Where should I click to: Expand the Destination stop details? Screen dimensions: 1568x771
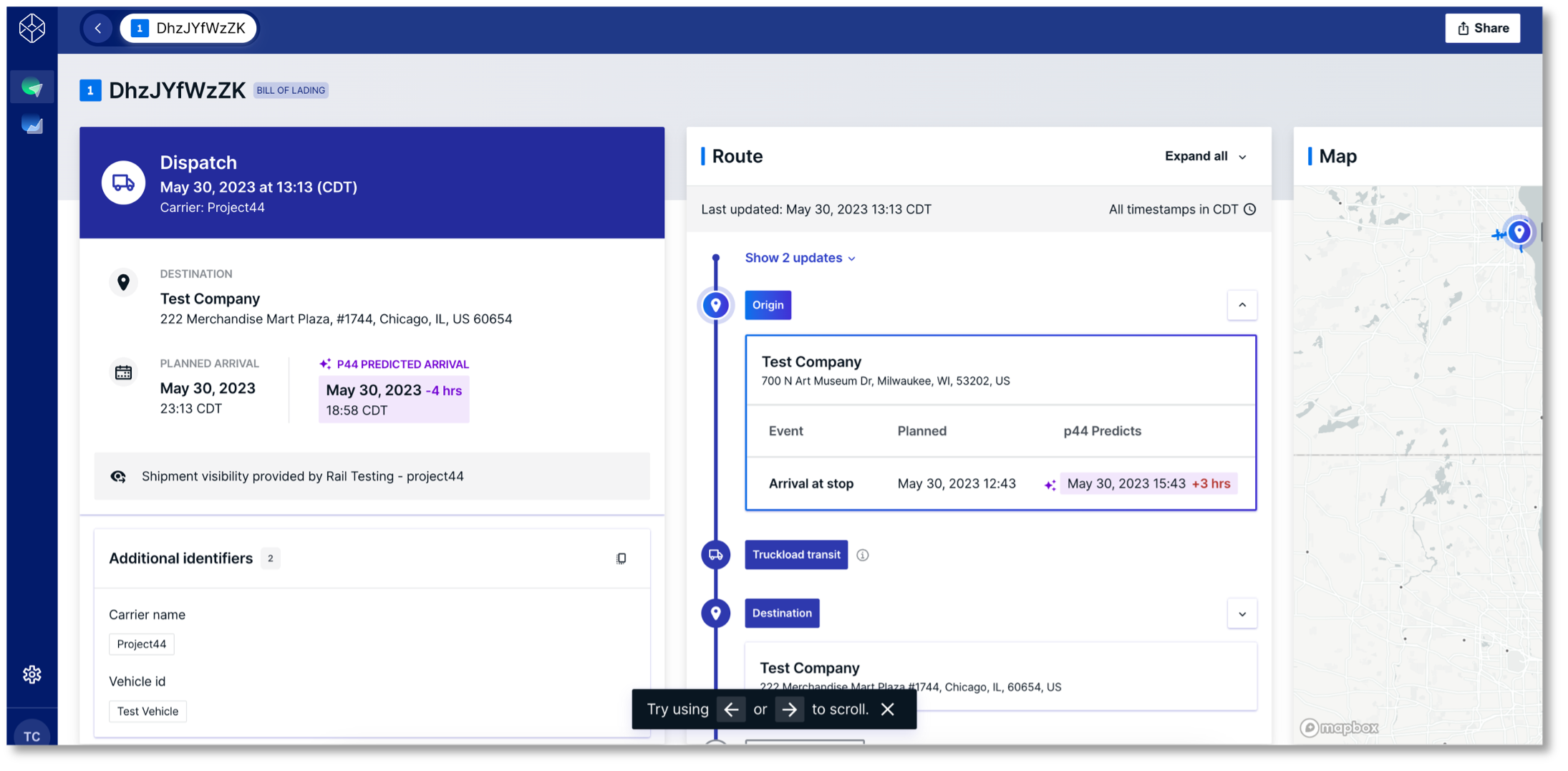(1242, 614)
